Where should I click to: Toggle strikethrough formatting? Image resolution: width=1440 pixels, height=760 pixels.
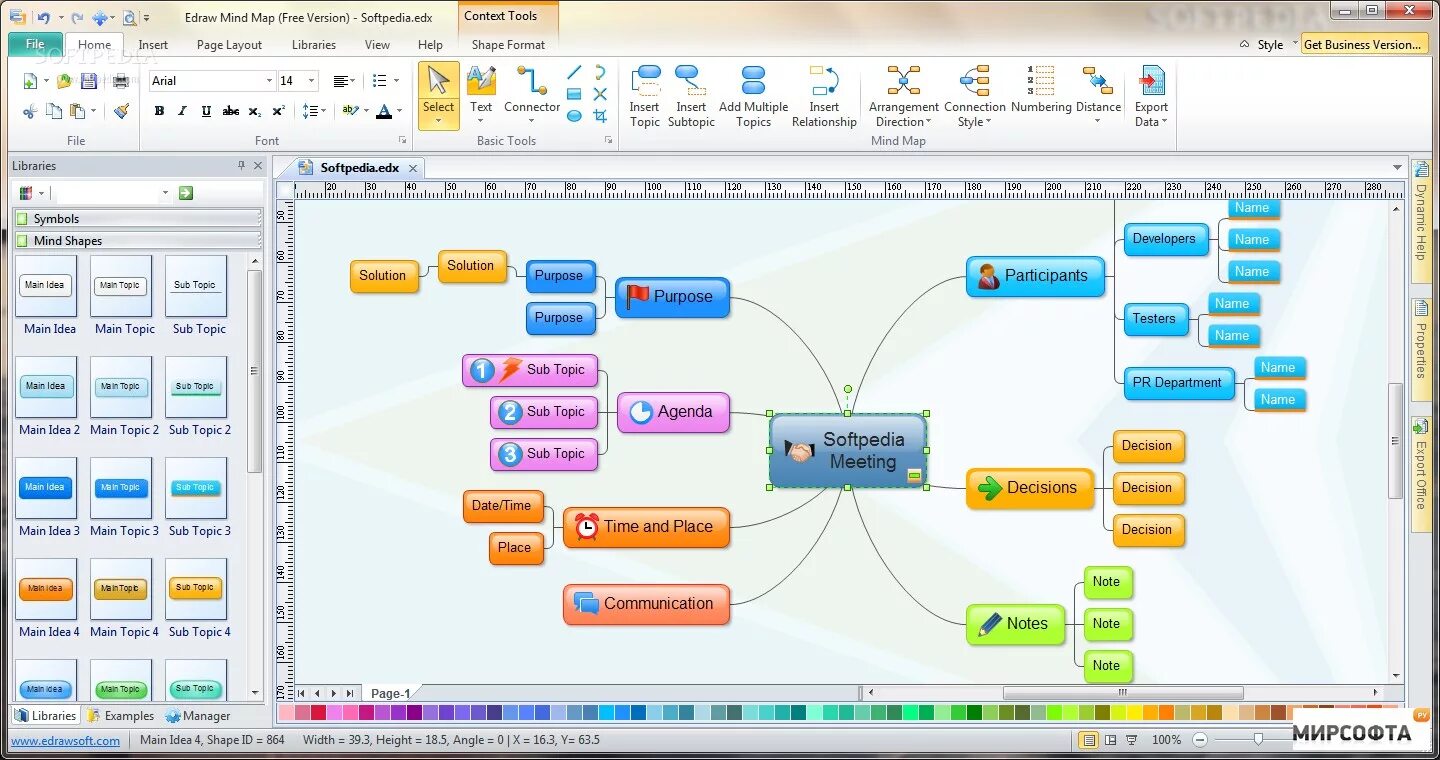pos(231,111)
